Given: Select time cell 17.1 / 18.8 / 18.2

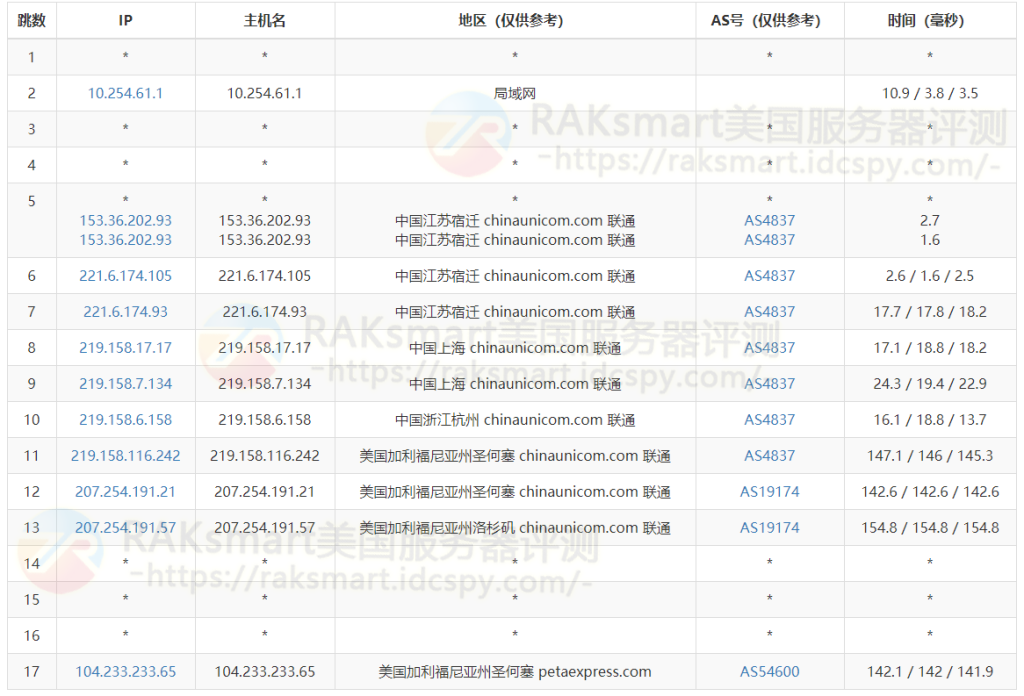Looking at the screenshot, I should point(930,348).
